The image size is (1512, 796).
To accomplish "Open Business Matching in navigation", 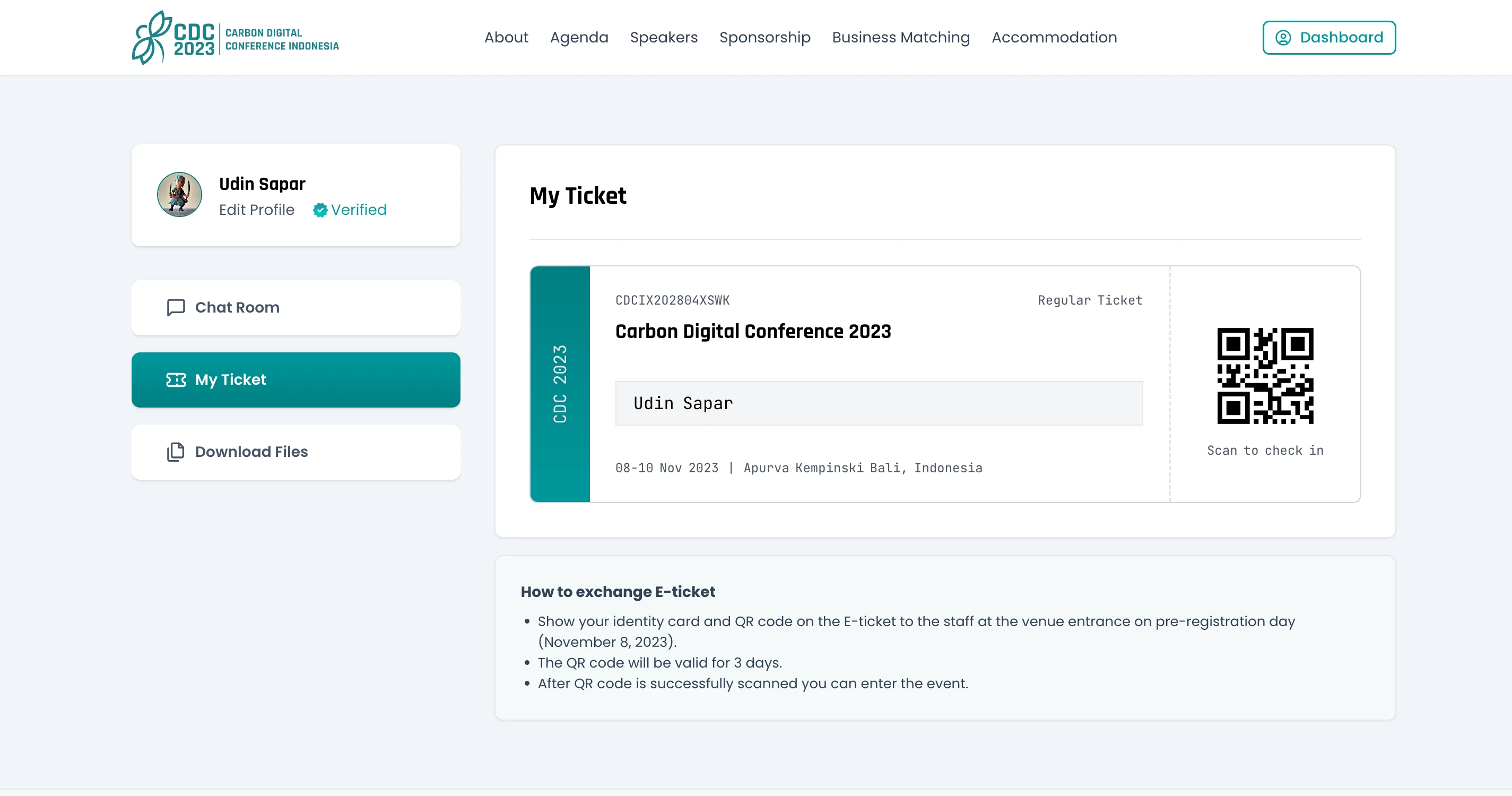I will pyautogui.click(x=900, y=38).
